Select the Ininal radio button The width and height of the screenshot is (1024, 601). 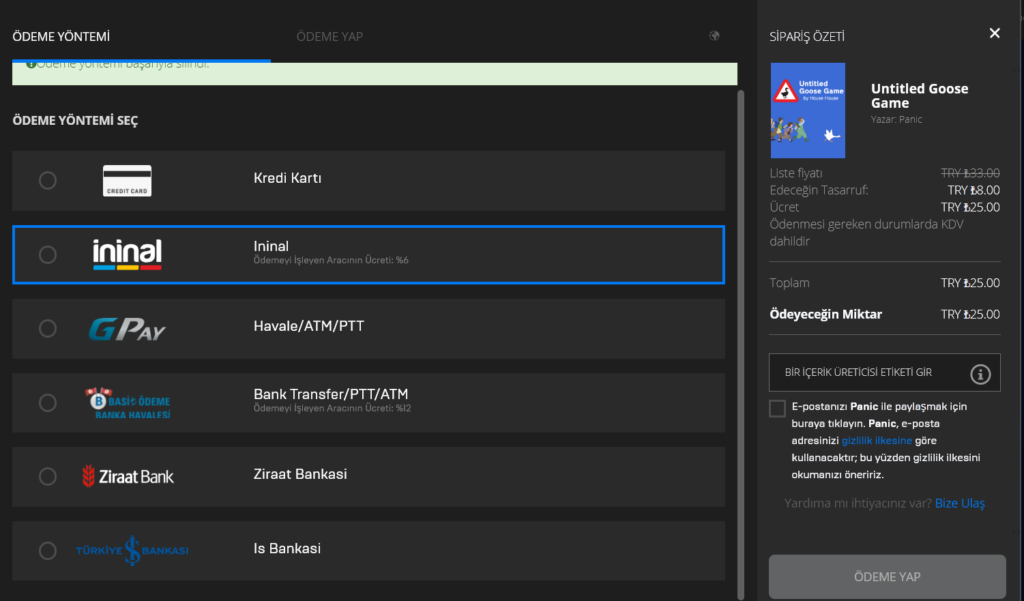pyautogui.click(x=48, y=255)
